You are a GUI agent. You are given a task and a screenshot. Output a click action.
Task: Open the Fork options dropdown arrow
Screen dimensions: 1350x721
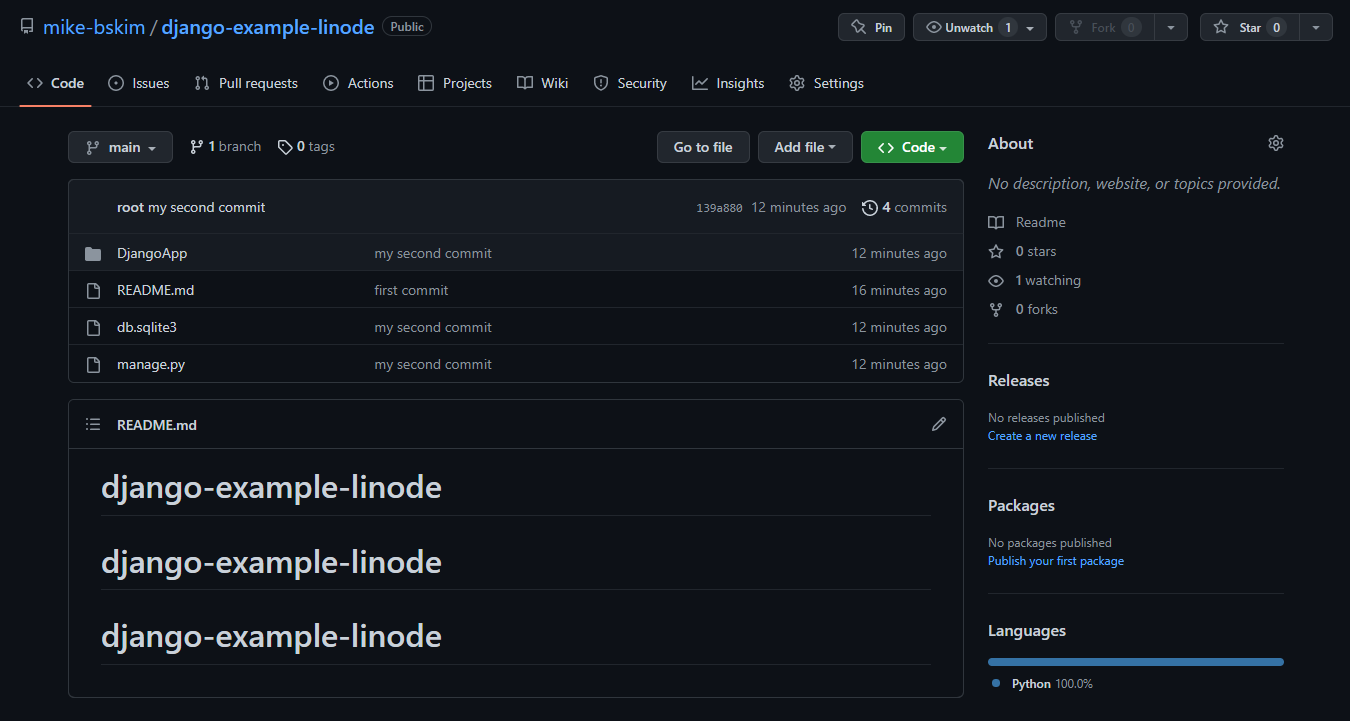click(x=1171, y=27)
